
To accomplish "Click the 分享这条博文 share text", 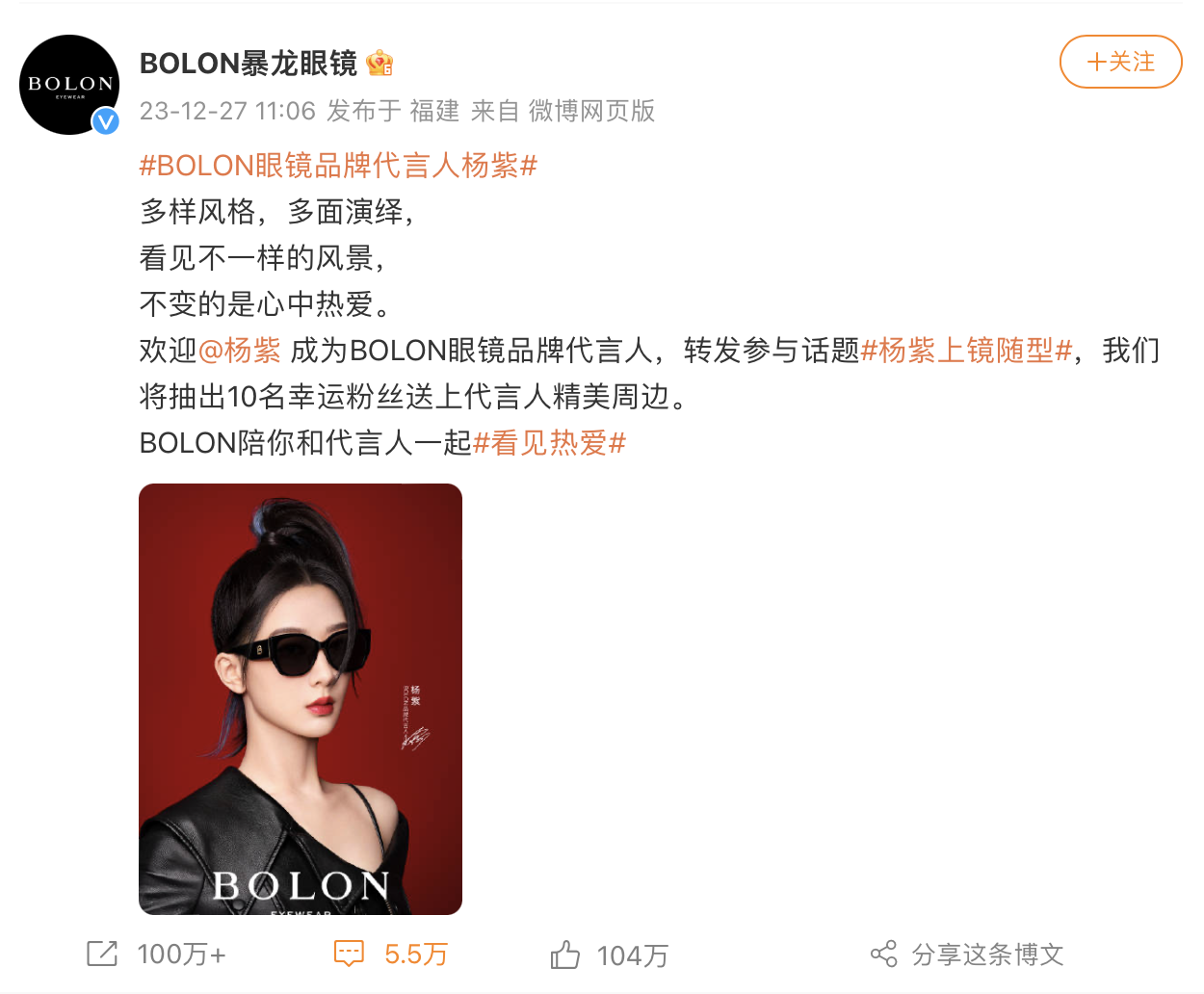I will tap(988, 955).
